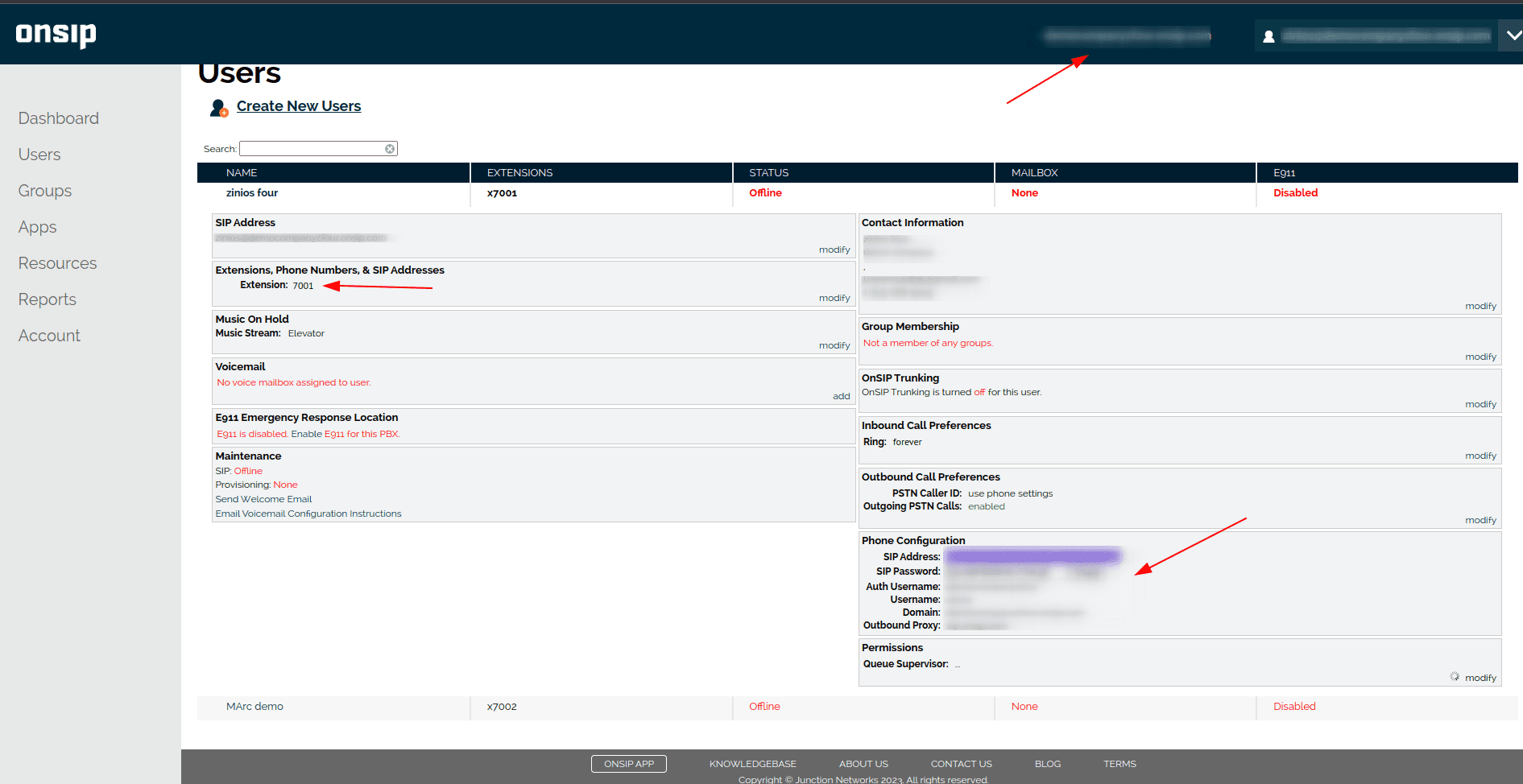Modify Outbound Call Preferences

click(1480, 520)
